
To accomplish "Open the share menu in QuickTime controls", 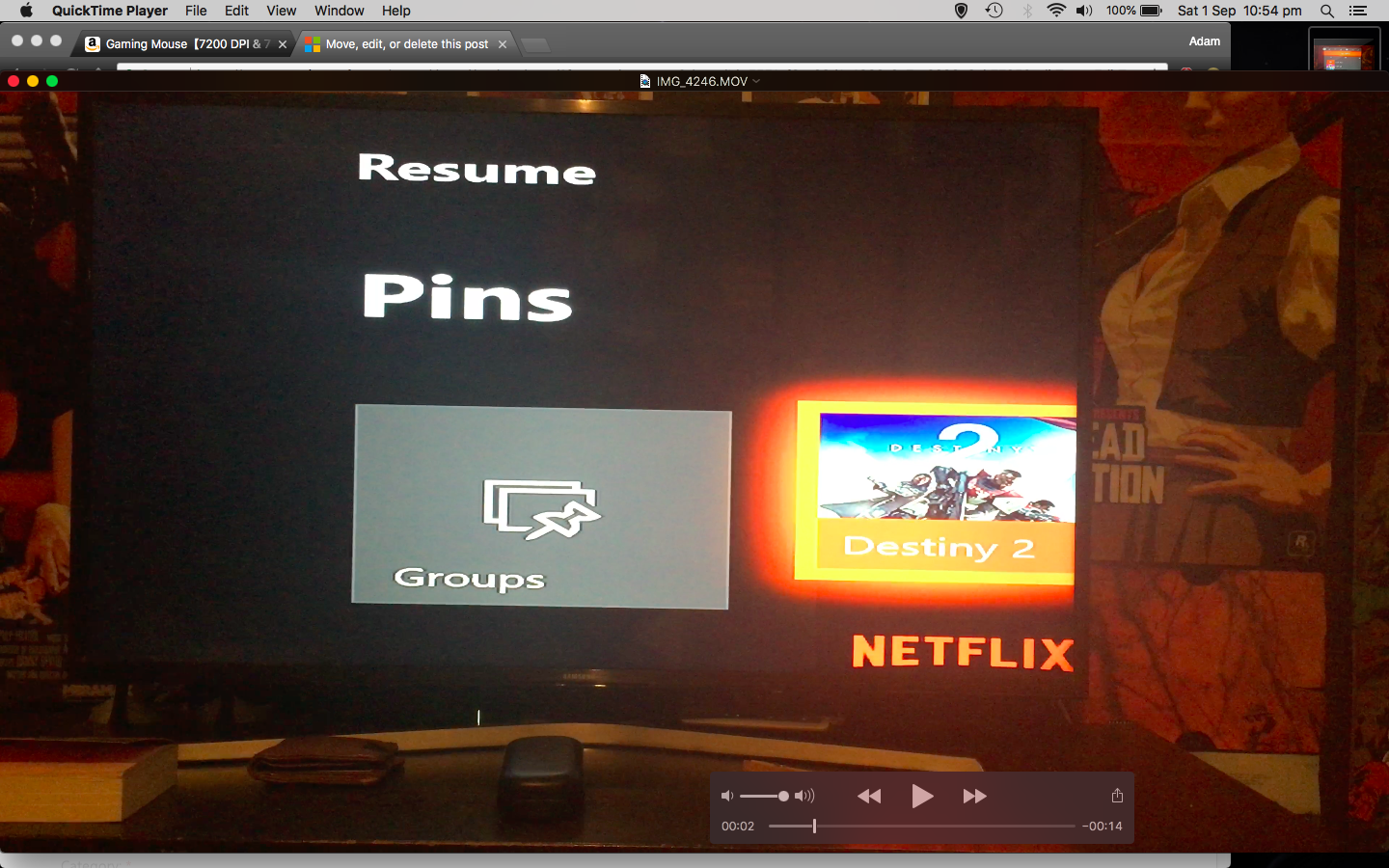I will tap(1117, 796).
